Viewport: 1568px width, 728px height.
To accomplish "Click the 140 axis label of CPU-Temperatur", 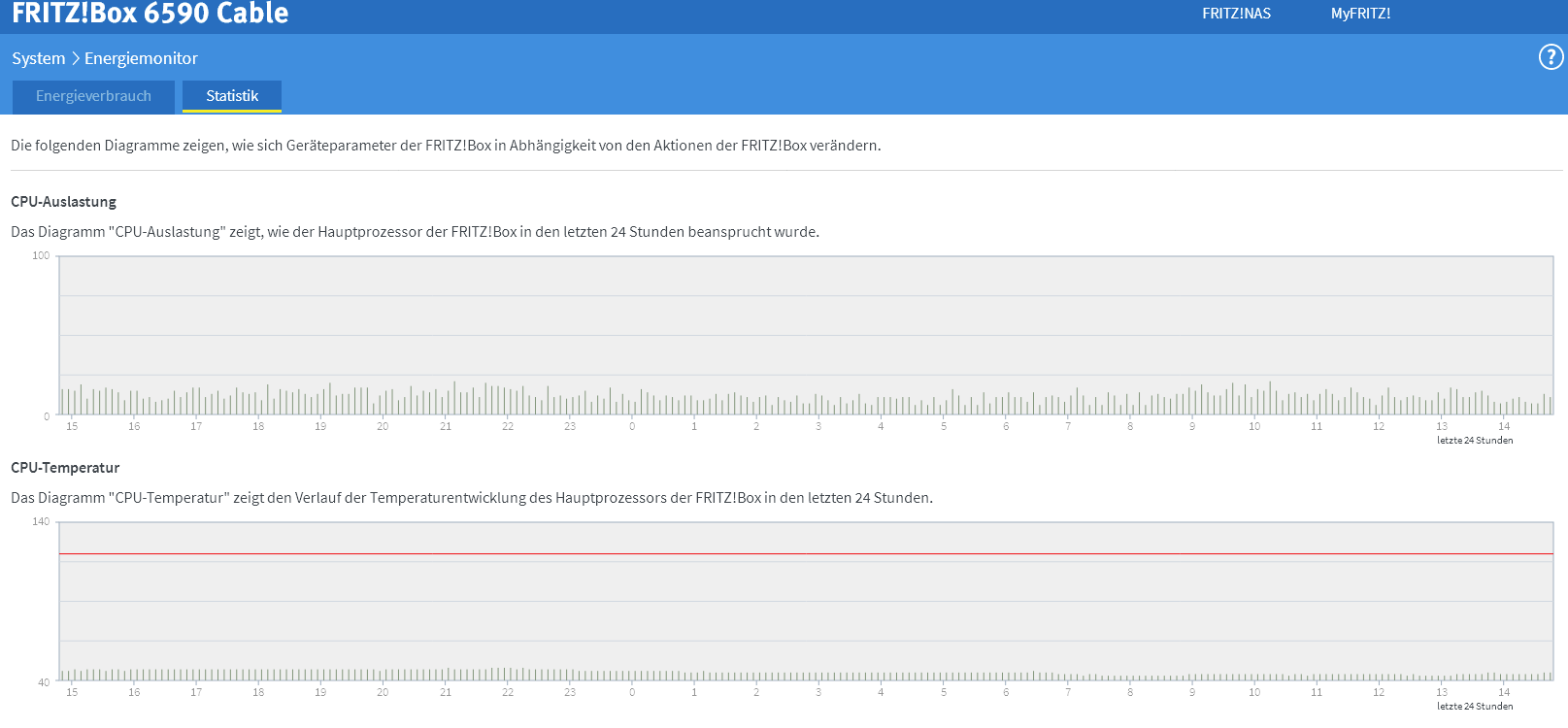I will (x=41, y=522).
